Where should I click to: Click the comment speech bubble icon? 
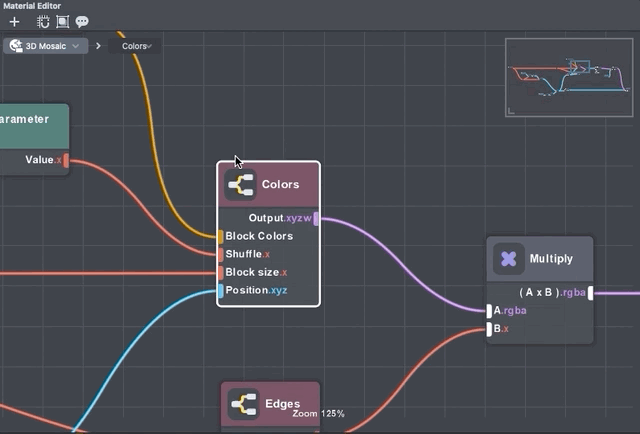(x=82, y=21)
